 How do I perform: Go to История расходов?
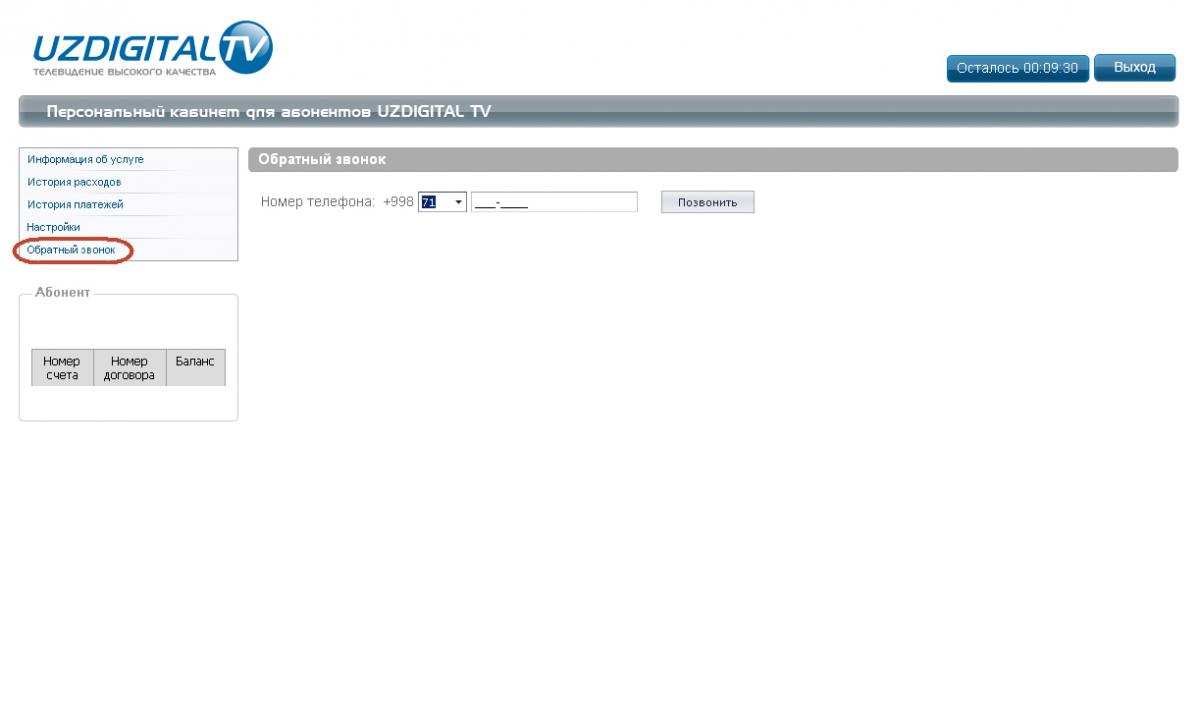coord(74,182)
